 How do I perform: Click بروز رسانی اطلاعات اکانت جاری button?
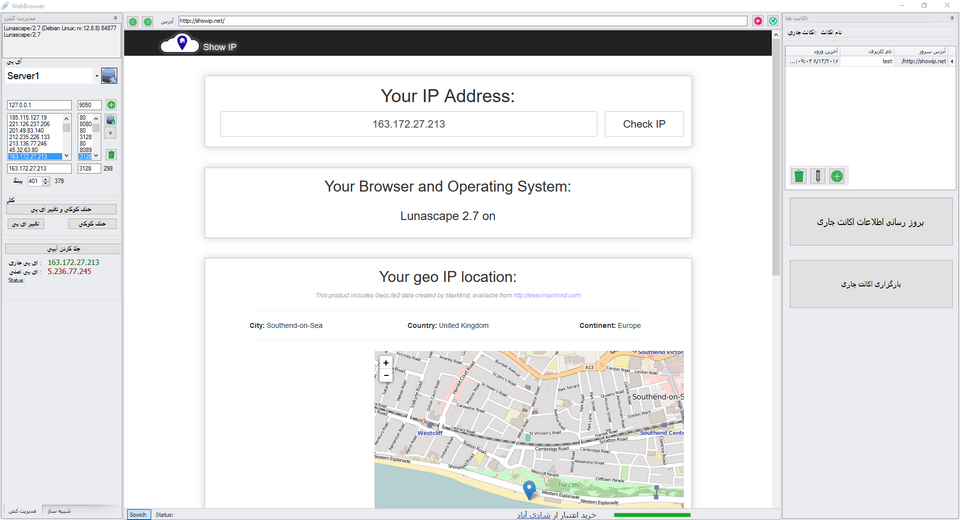click(871, 222)
